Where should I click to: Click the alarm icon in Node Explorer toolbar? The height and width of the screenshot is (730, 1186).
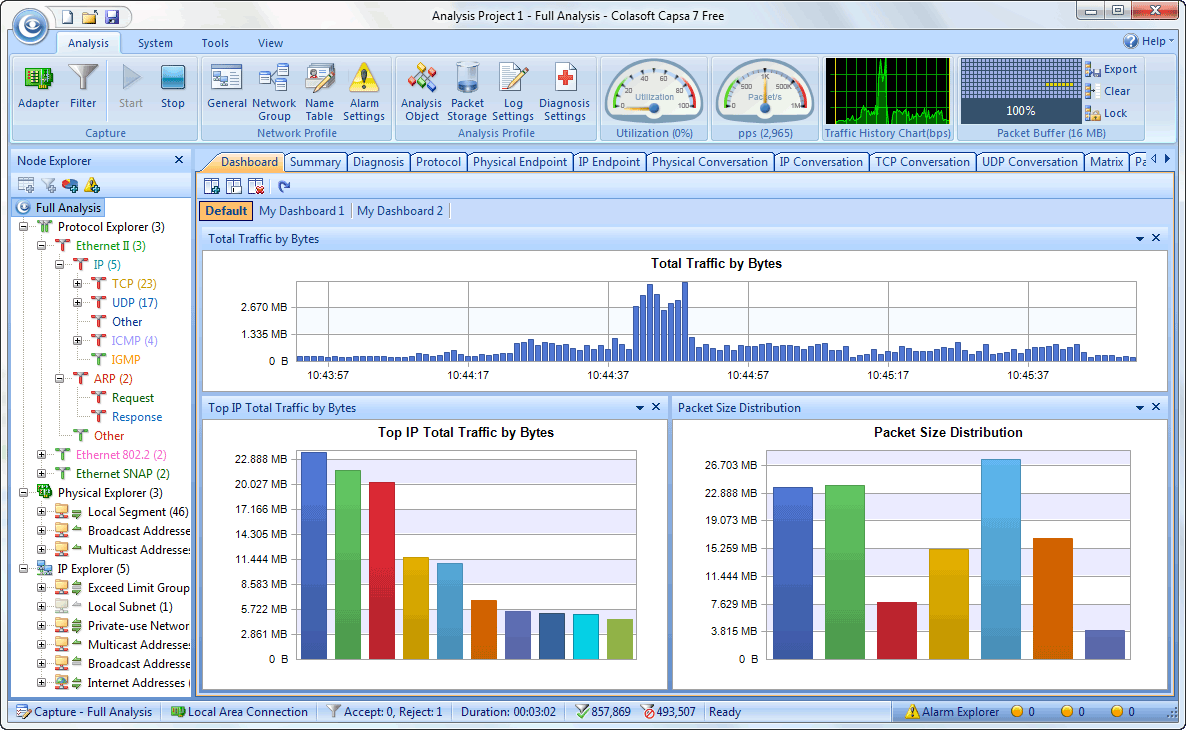pyautogui.click(x=92, y=185)
